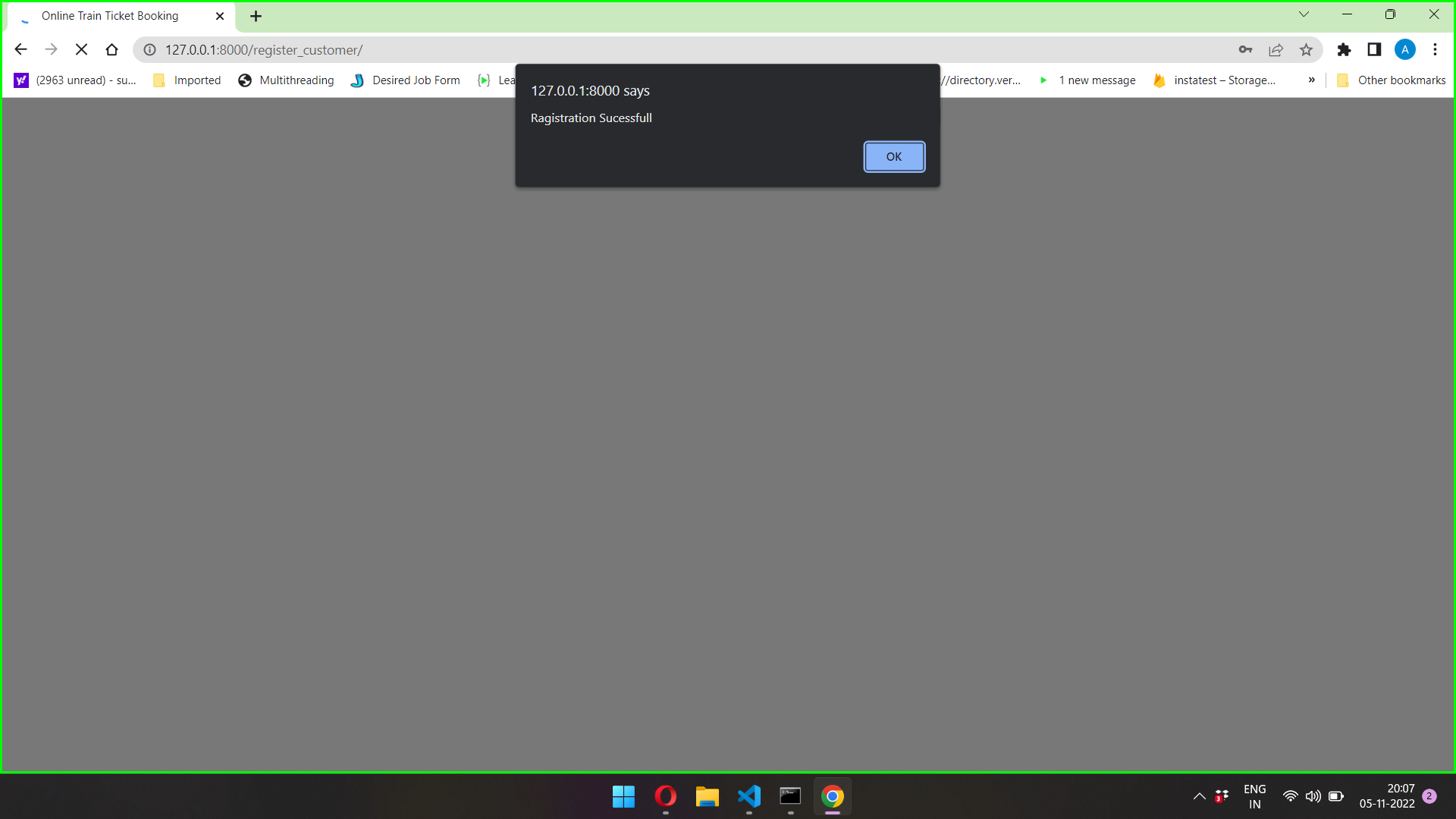The image size is (1456, 819).
Task: Open the home page via home icon
Action: 111,49
